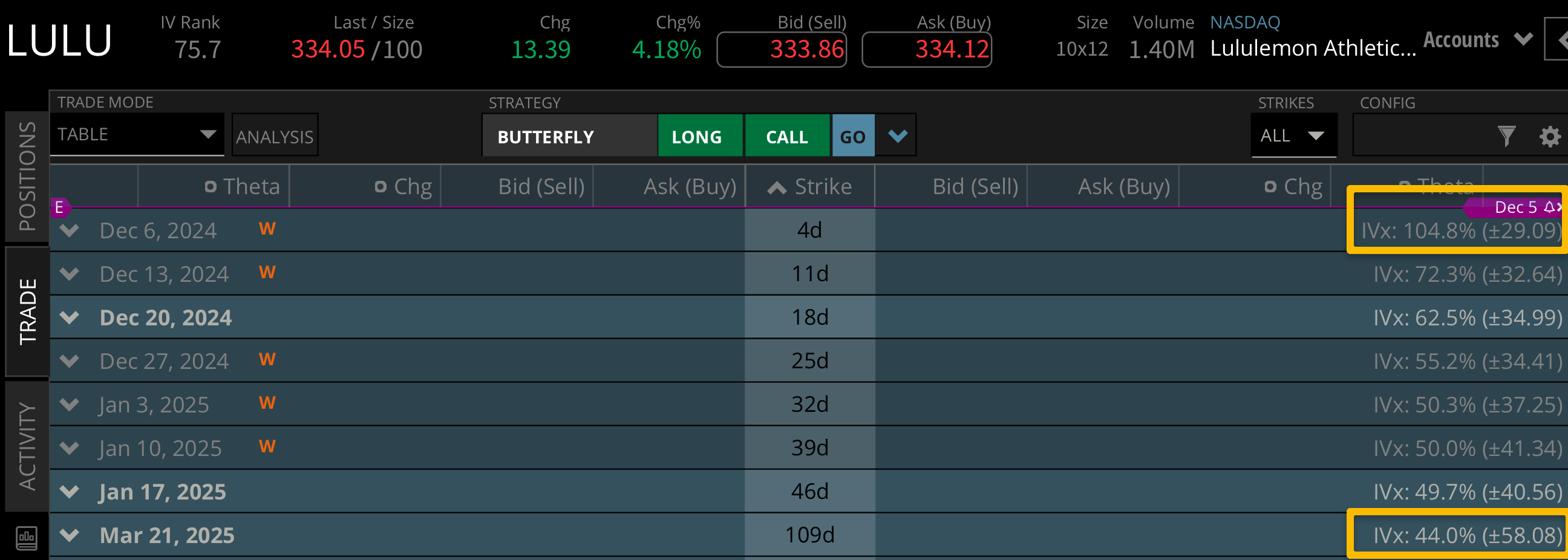Screen dimensions: 1568x560
Task: Click the ANALYSIS button
Action: (x=275, y=135)
